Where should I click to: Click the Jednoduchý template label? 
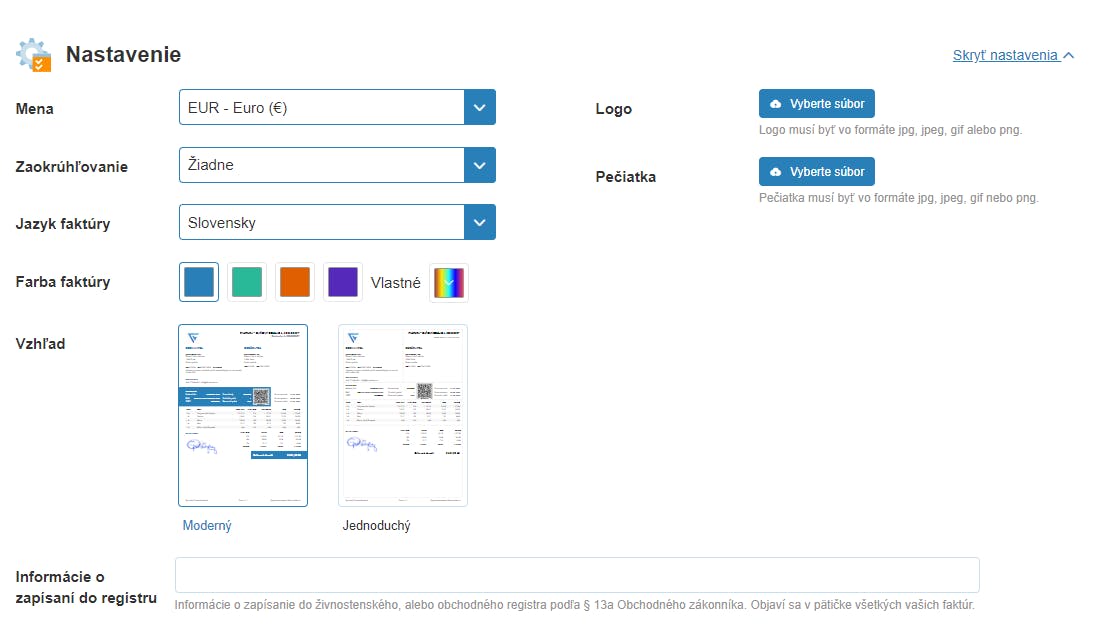(x=376, y=525)
